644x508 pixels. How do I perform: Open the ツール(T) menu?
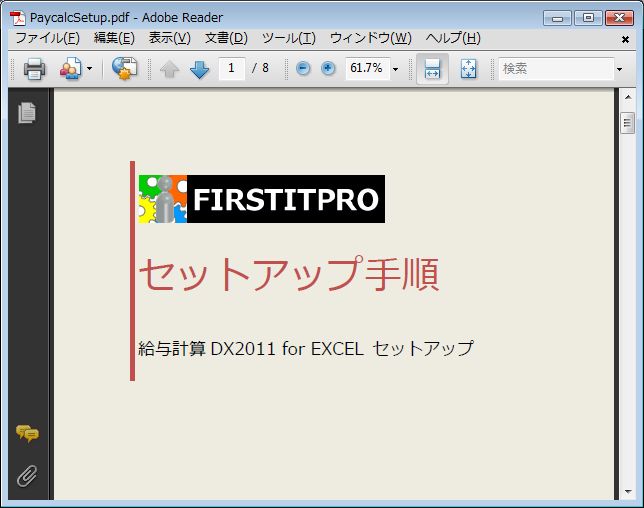pyautogui.click(x=289, y=38)
